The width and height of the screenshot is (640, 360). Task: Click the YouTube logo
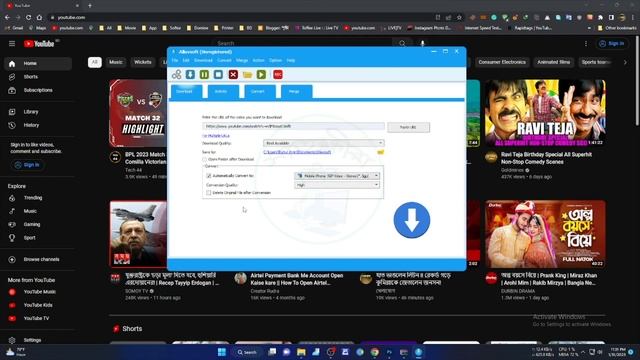coord(39,44)
